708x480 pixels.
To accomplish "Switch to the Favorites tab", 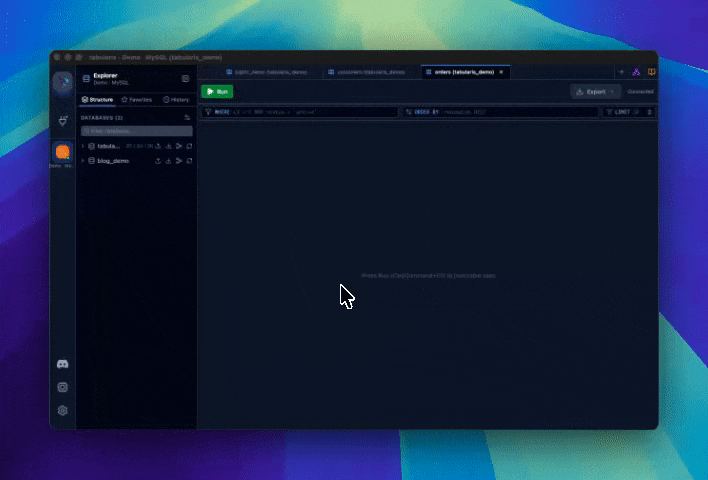I will tap(137, 100).
